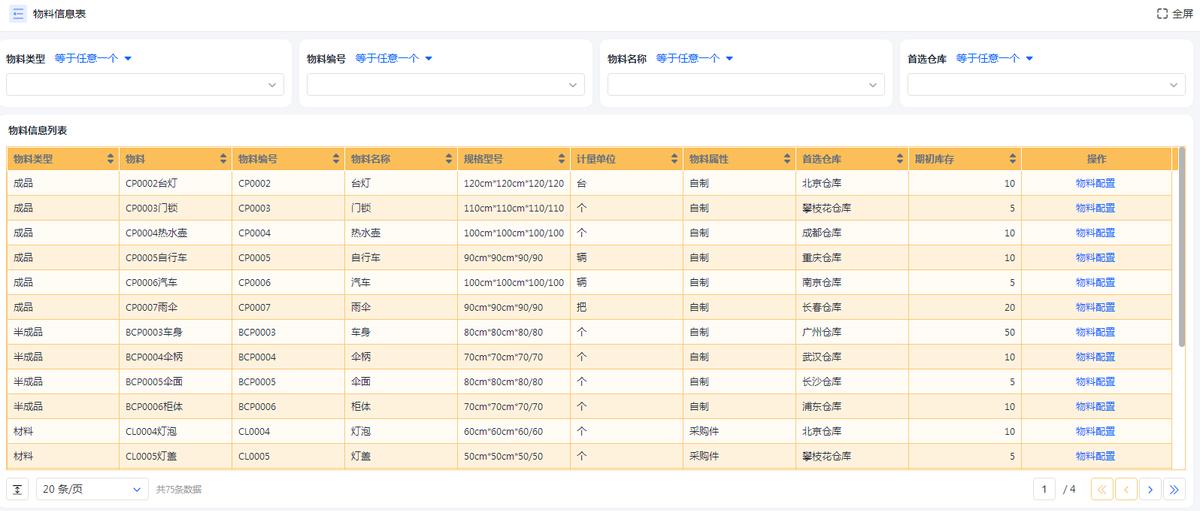Click 物料配置 link for CL0004灯泡 row
The image size is (1200, 511).
tap(1095, 432)
